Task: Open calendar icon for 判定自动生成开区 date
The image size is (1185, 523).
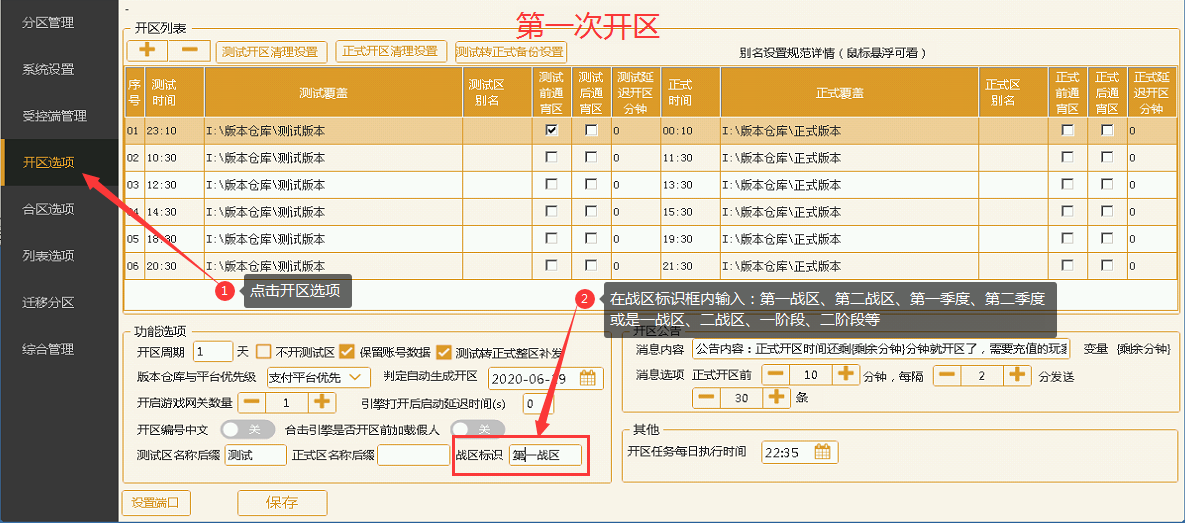Action: (x=588, y=378)
